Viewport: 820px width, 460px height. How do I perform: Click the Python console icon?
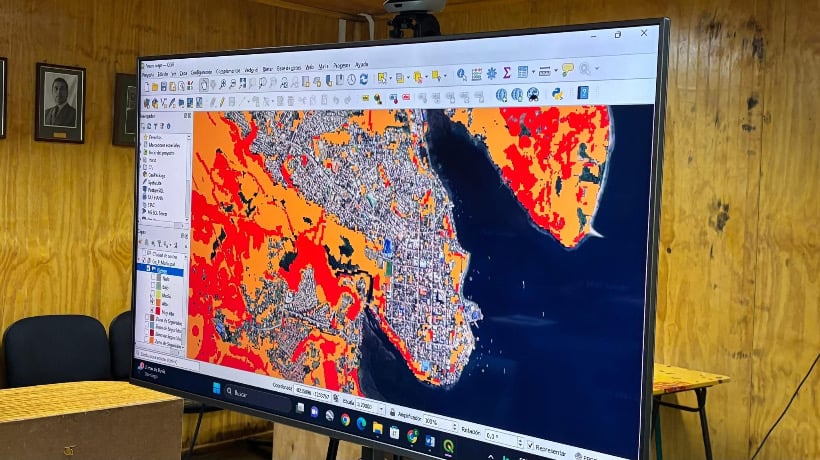point(557,94)
